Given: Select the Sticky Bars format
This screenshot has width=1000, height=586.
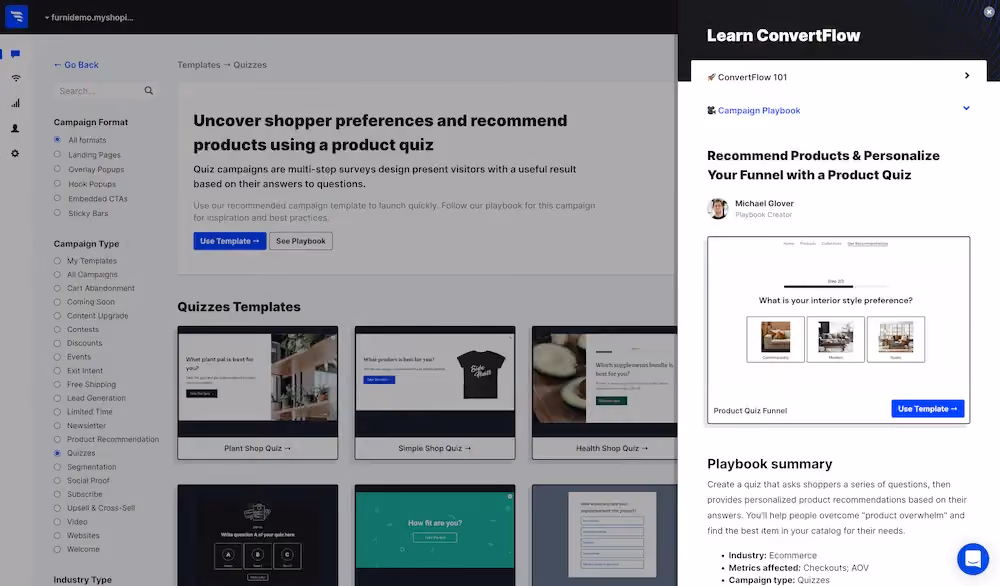Looking at the screenshot, I should [x=57, y=213].
